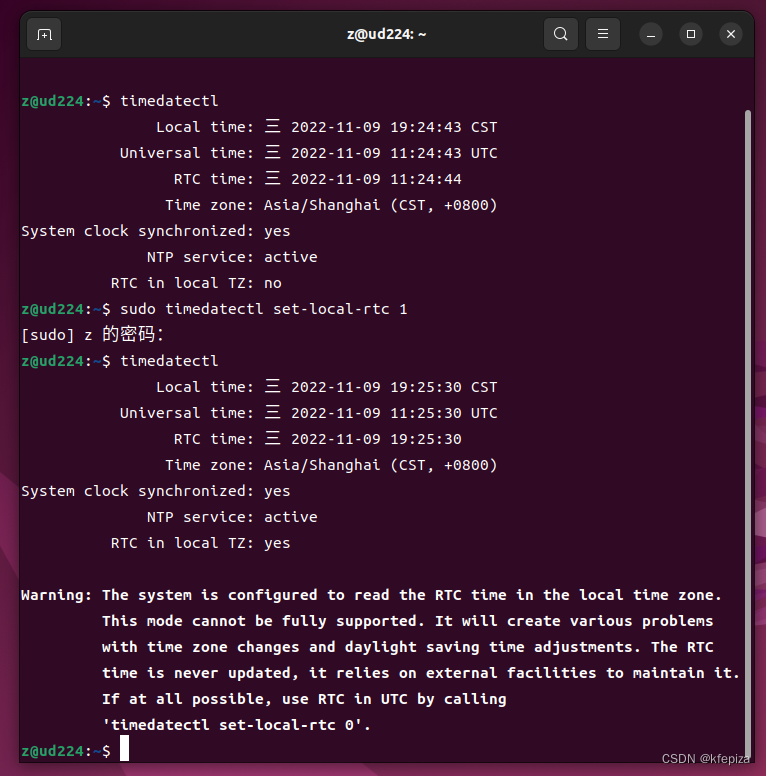Open a new terminal tab

coord(44,34)
